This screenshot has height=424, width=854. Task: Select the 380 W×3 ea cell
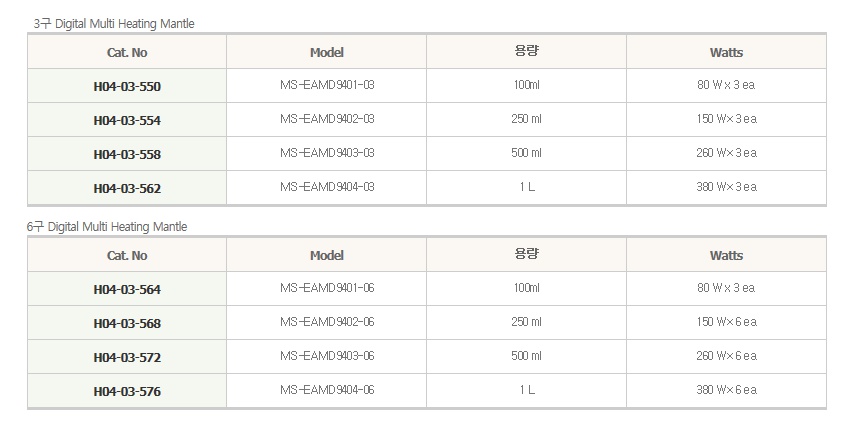tap(727, 187)
